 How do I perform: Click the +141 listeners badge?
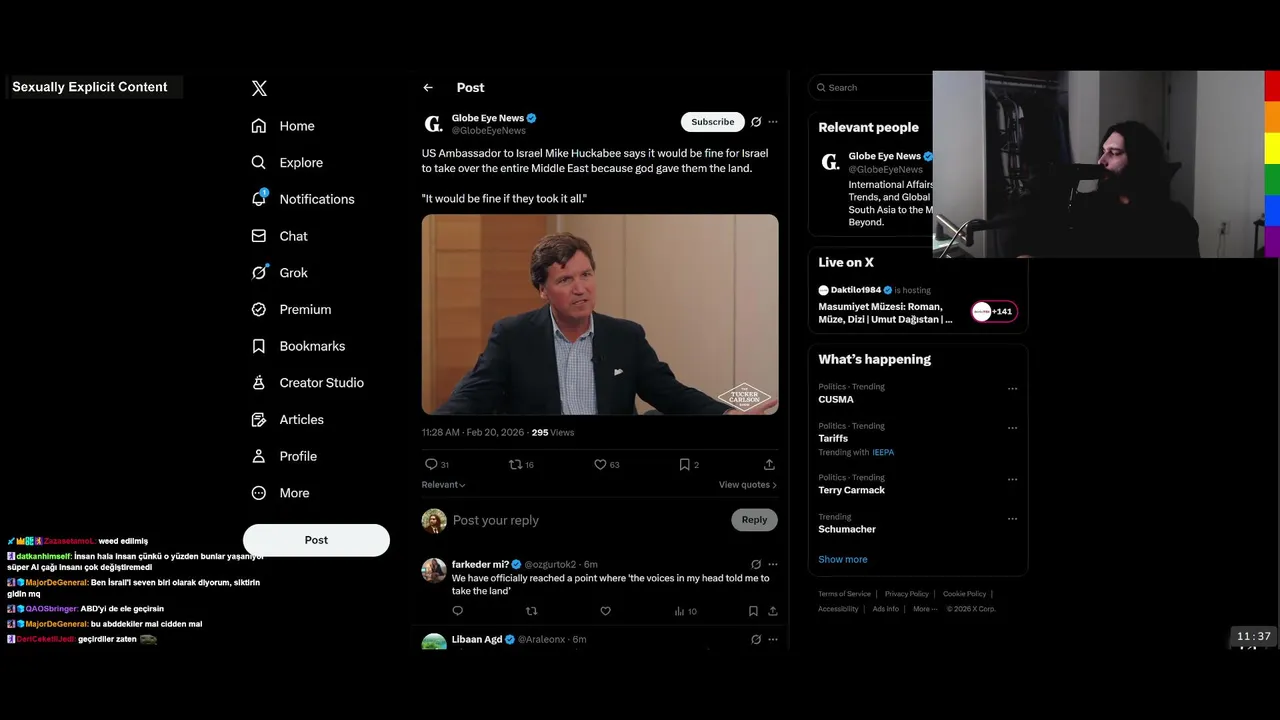(x=994, y=311)
